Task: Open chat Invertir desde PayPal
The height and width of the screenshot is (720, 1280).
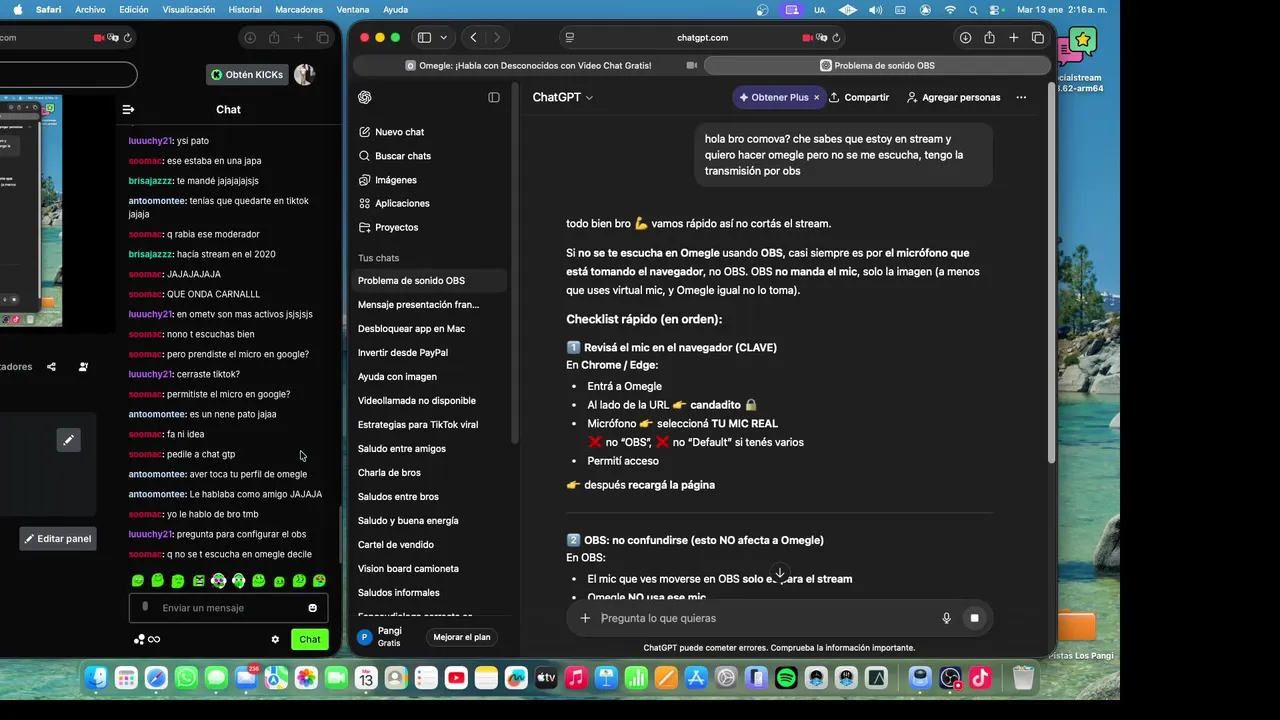Action: click(403, 353)
